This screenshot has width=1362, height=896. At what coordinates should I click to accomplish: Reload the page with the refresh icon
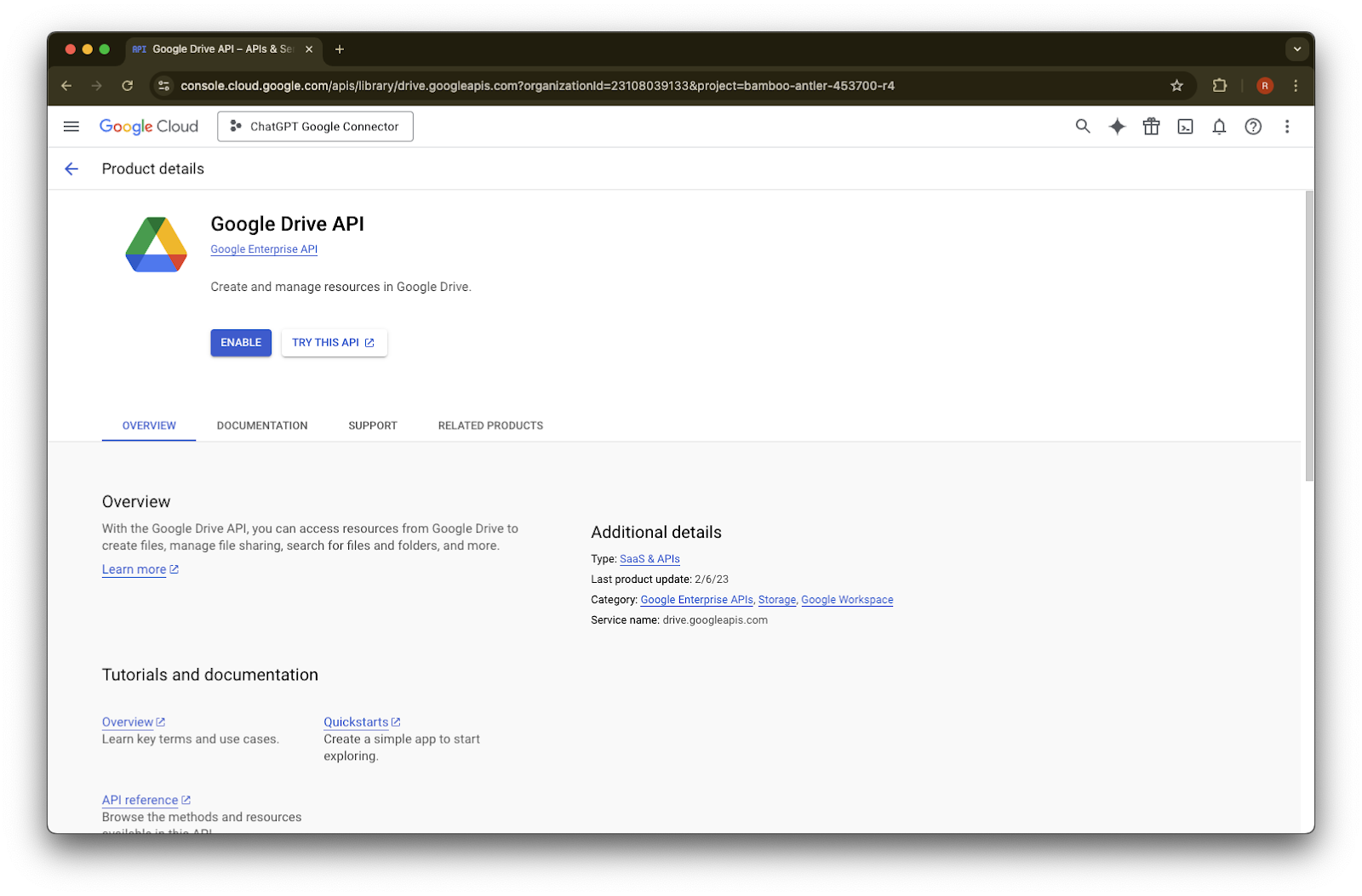pyautogui.click(x=128, y=86)
